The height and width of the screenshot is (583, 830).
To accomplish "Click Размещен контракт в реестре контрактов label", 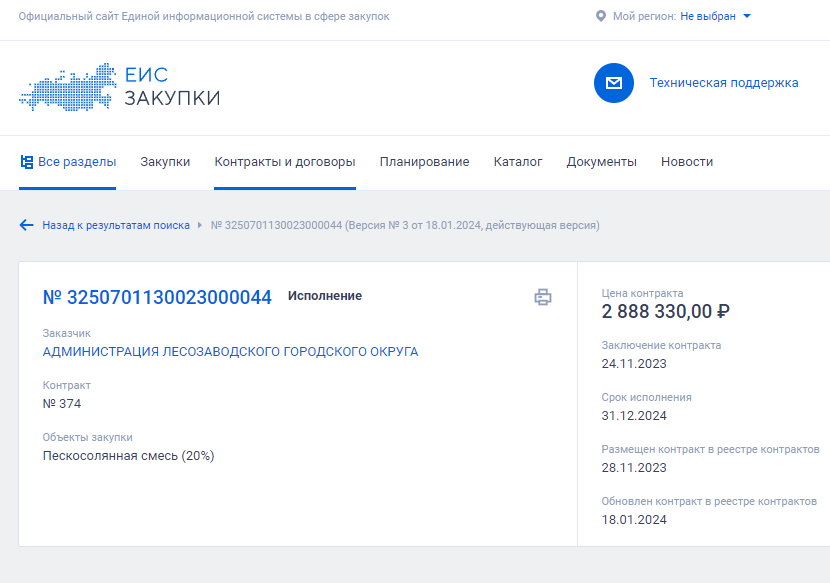I will [710, 449].
